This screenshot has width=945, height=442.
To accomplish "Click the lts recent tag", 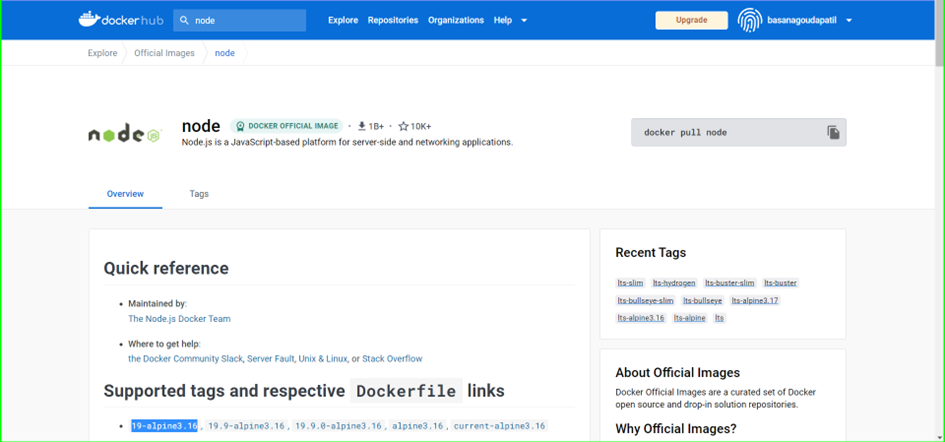I will (x=720, y=318).
